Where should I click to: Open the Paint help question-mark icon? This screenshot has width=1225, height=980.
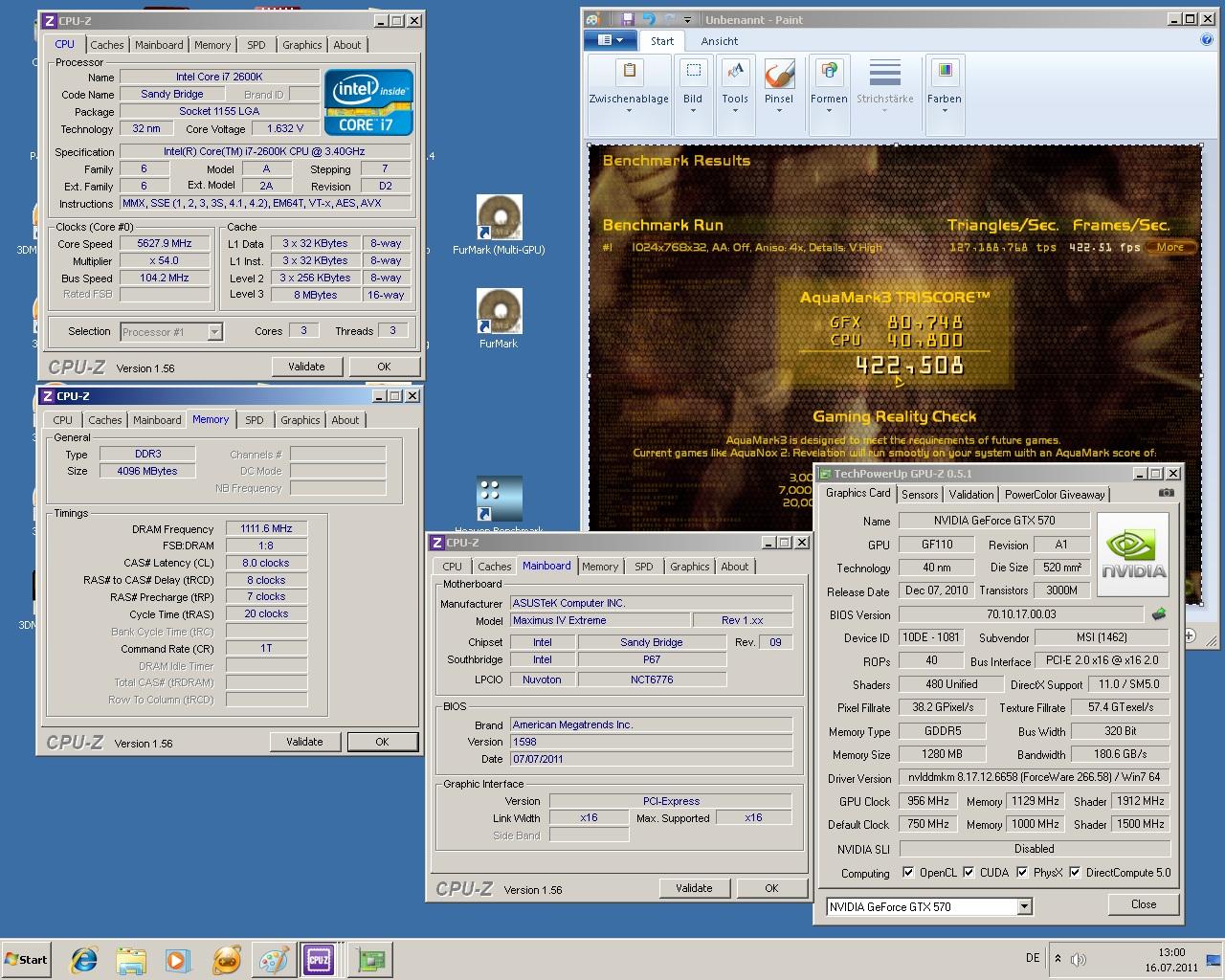[1207, 40]
